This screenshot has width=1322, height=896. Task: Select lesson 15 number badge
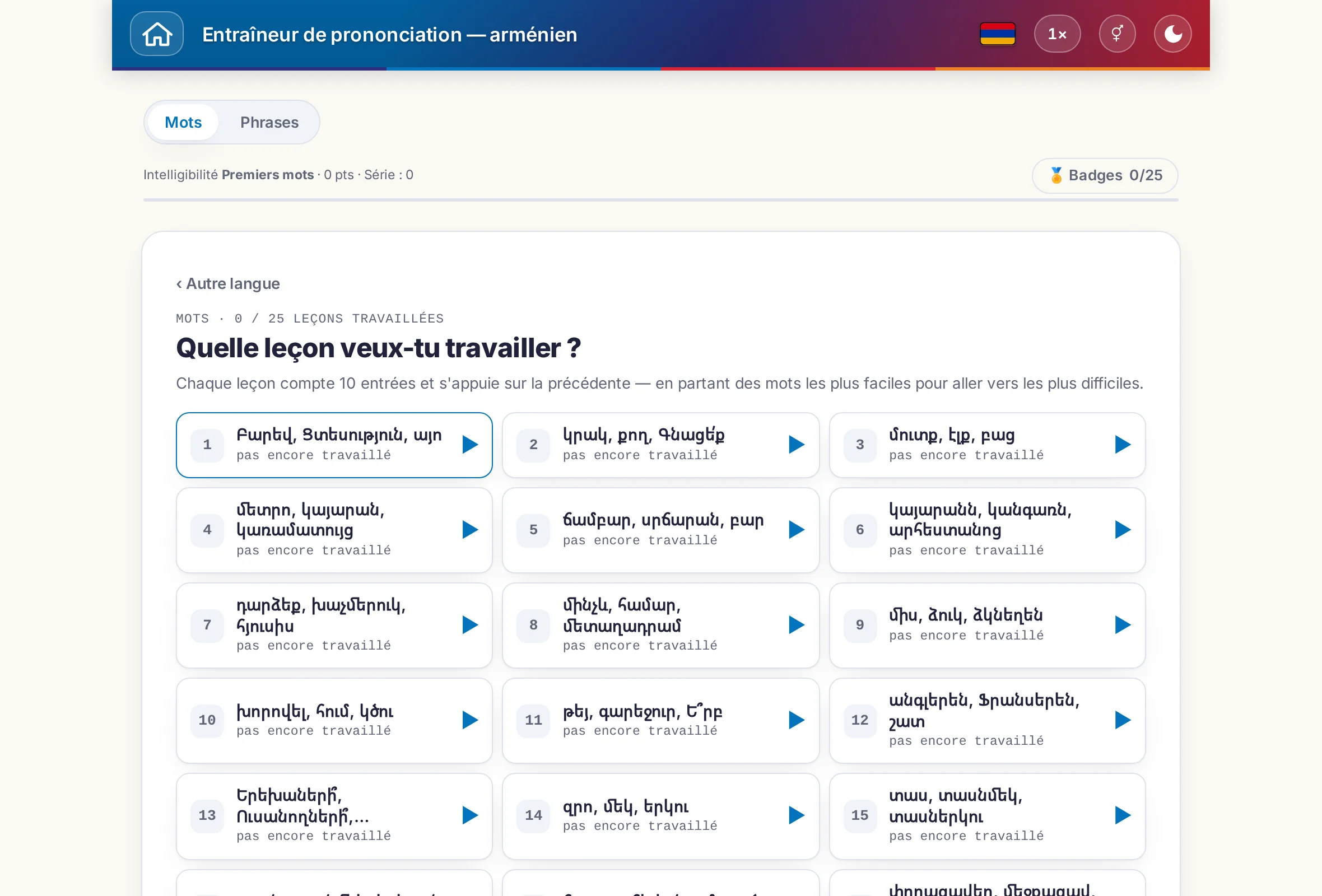coord(859,815)
